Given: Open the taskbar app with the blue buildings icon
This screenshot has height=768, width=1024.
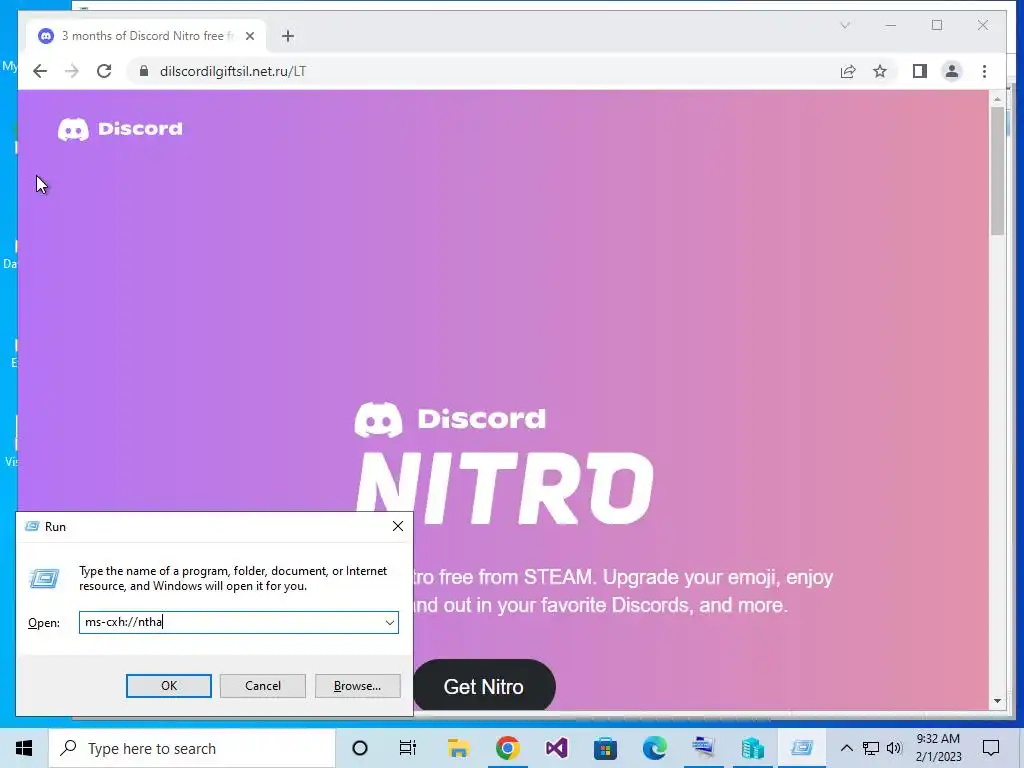Looking at the screenshot, I should click(752, 748).
